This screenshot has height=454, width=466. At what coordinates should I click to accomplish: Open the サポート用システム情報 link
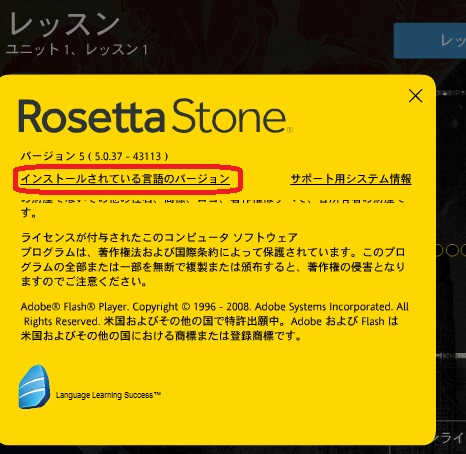click(x=351, y=179)
